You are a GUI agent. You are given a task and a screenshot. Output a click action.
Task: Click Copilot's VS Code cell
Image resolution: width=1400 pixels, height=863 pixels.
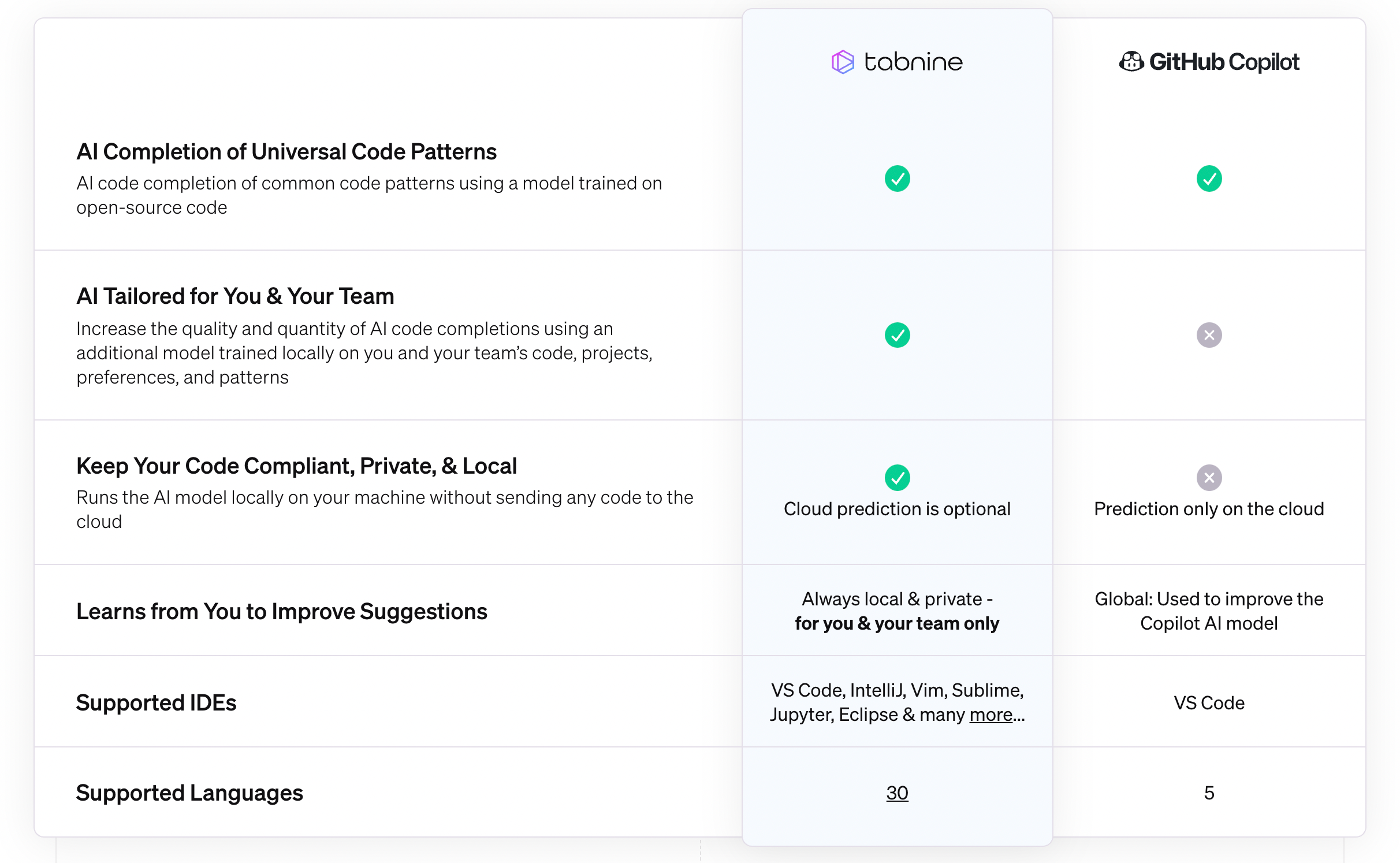(1209, 703)
